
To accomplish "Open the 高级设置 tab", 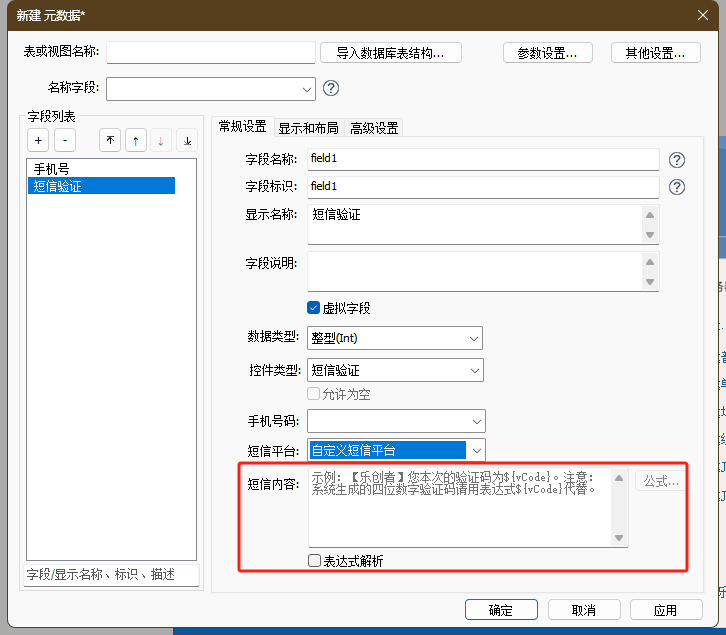I will [x=374, y=128].
